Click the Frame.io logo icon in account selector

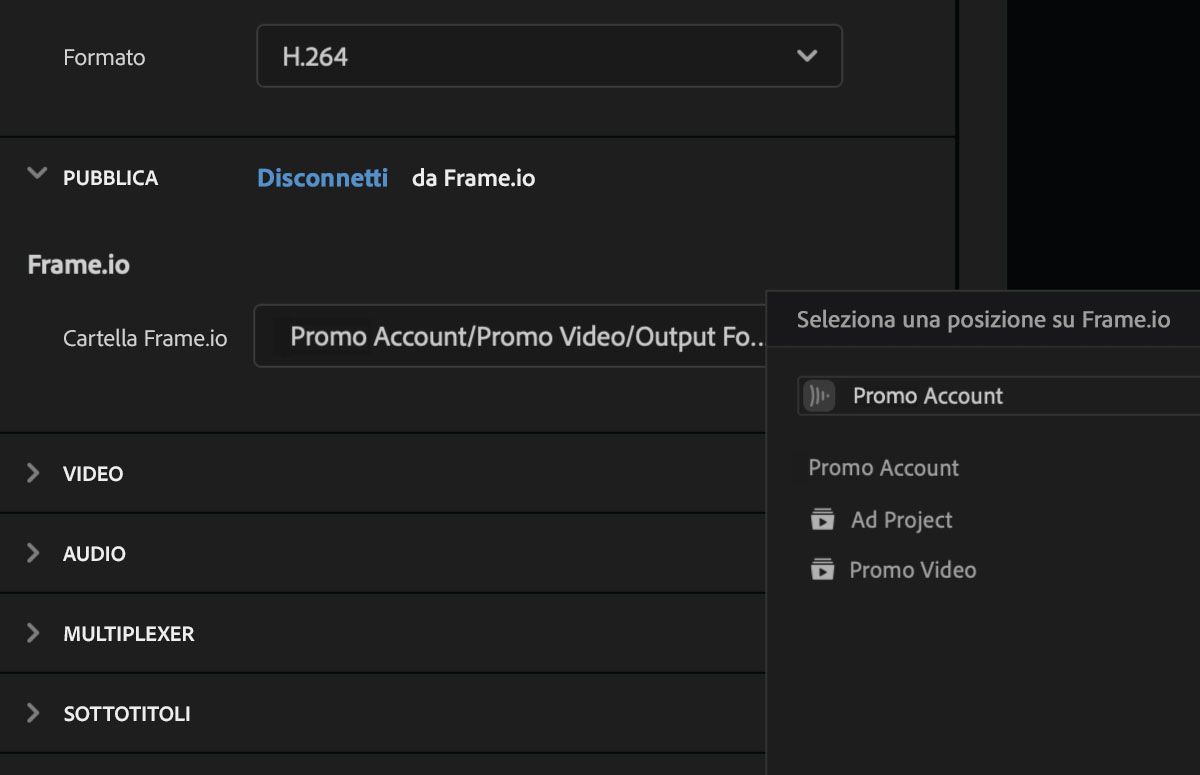point(819,396)
